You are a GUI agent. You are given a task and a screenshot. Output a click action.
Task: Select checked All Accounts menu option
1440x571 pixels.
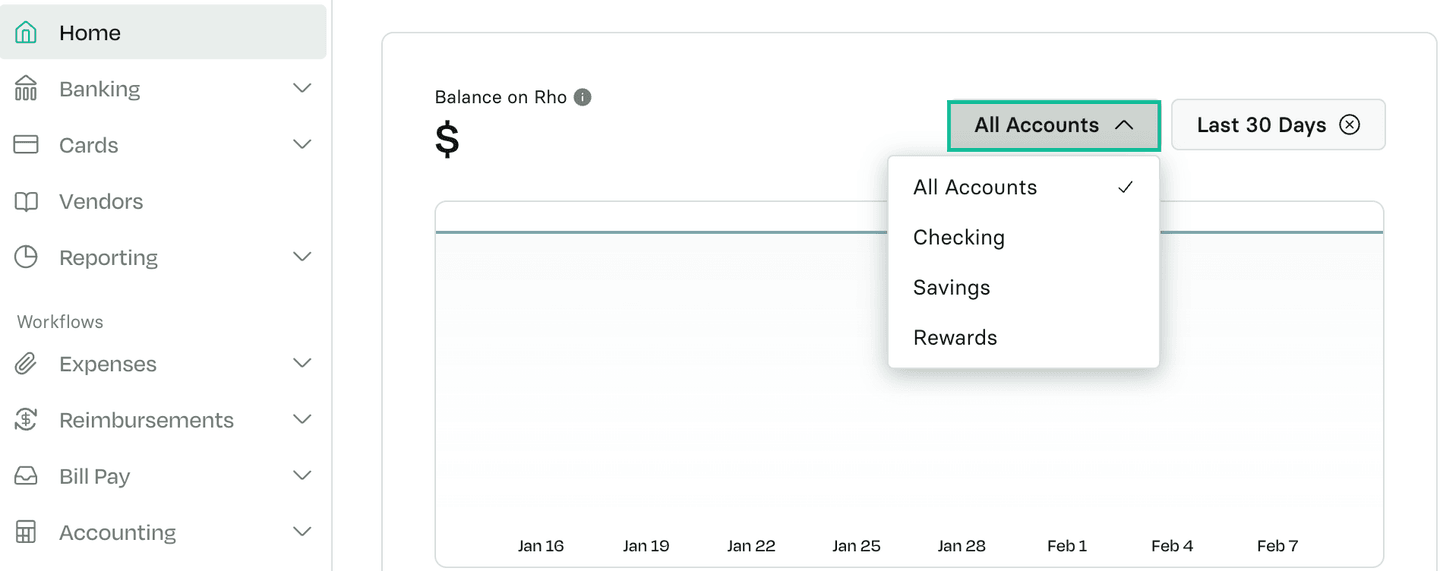tap(976, 188)
